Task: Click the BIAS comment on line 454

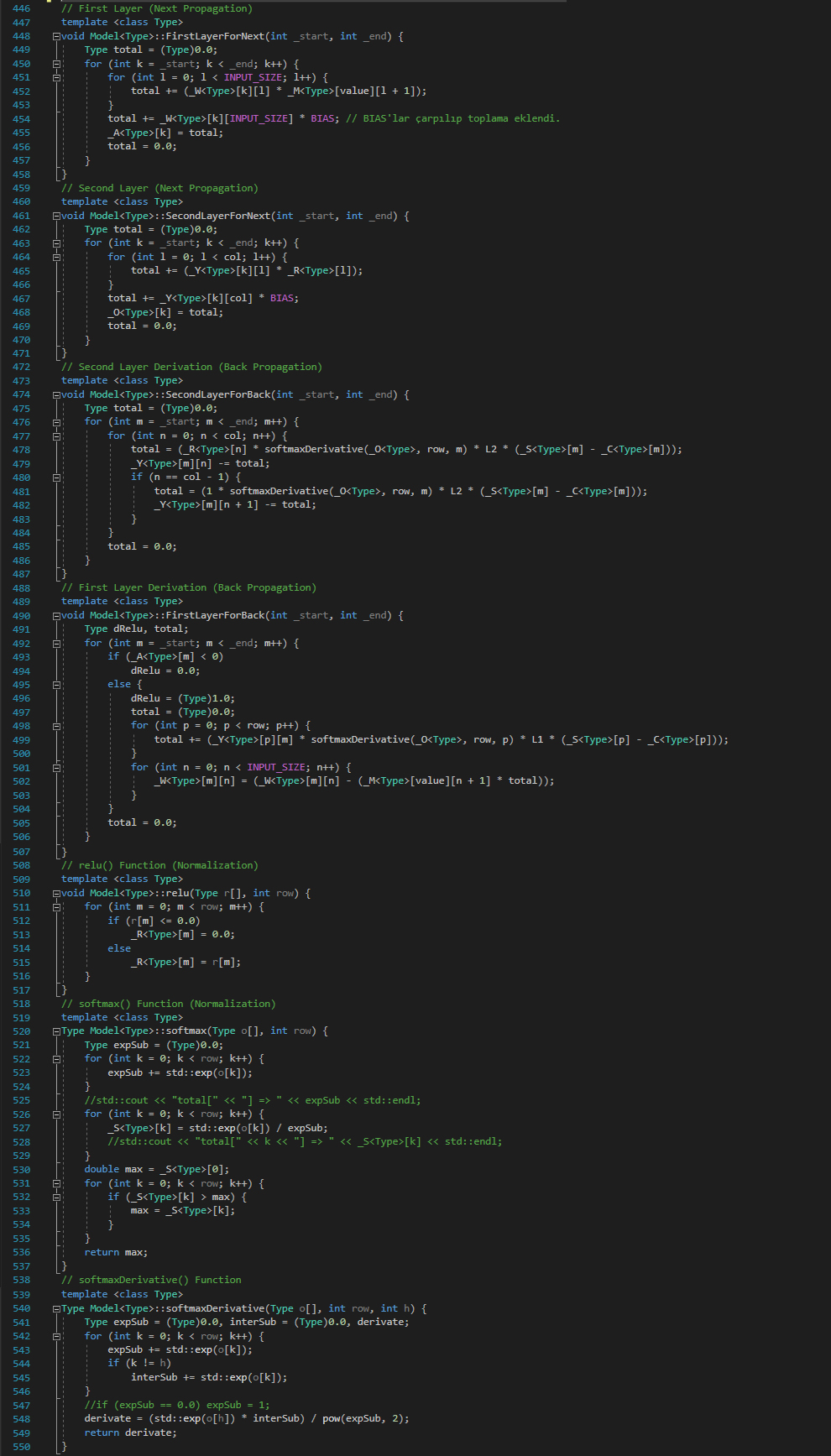Action: [x=452, y=118]
